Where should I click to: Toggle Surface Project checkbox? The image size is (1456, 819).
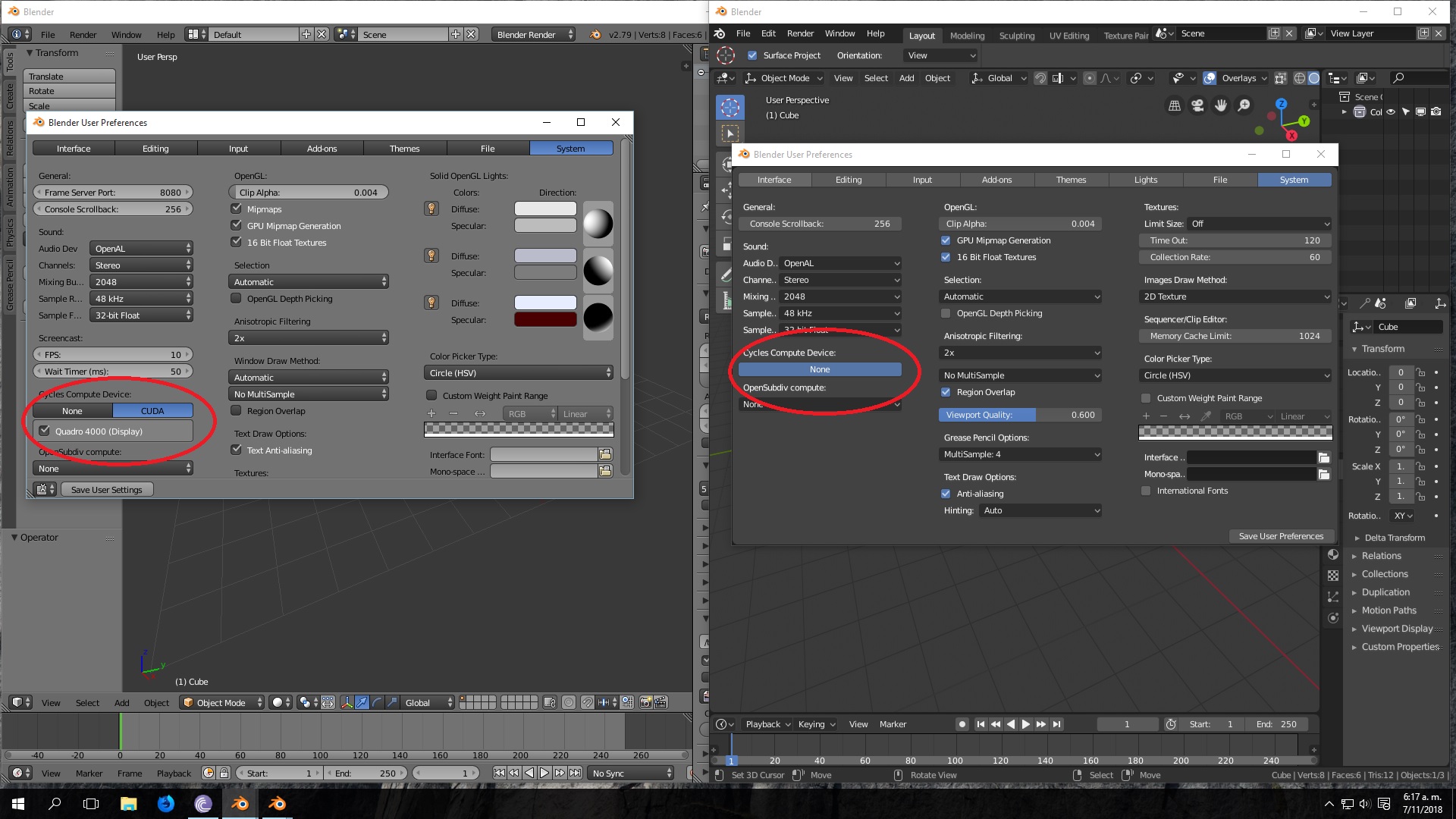coord(752,55)
